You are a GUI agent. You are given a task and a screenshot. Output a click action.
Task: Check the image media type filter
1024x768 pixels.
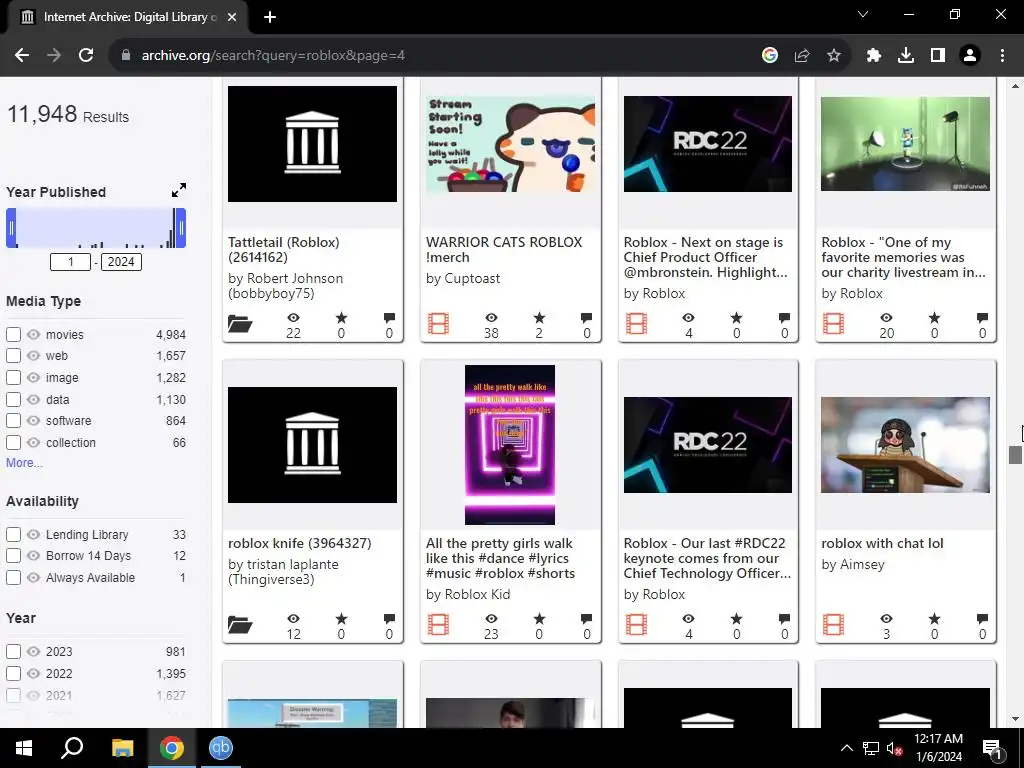point(13,377)
